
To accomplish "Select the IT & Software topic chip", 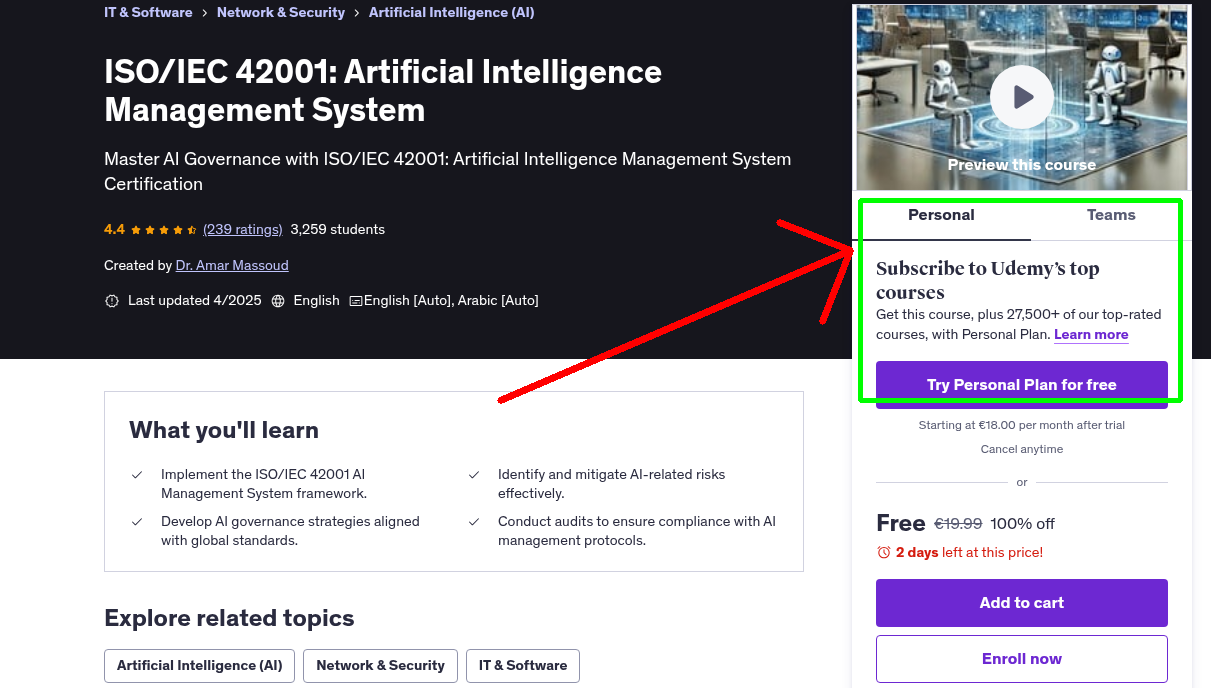I will [x=523, y=665].
